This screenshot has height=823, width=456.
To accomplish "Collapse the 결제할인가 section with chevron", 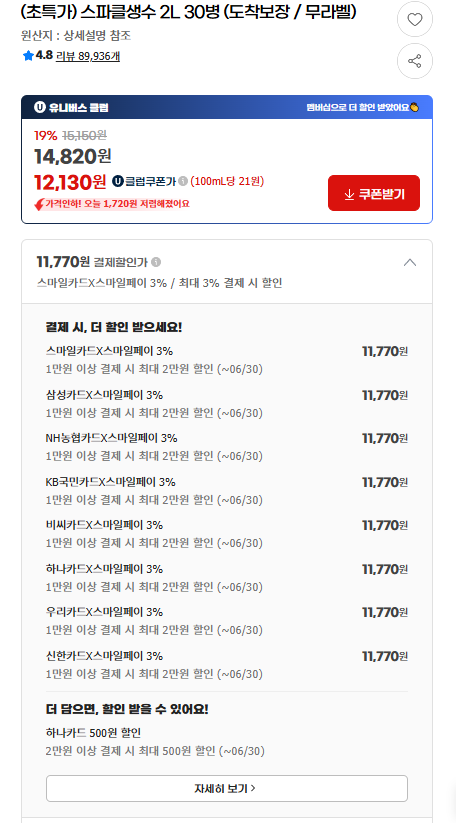I will (410, 262).
